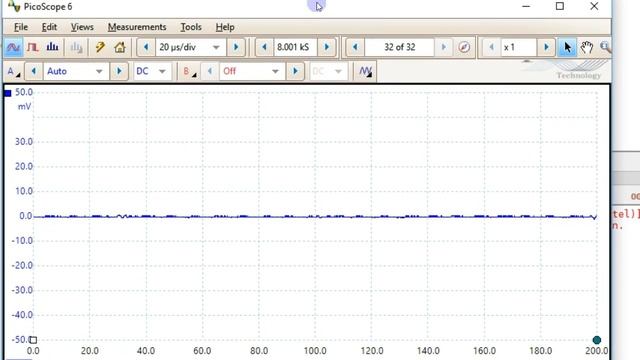Click the 100.0 time axis label
The height and width of the screenshot is (360, 640).
pyautogui.click(x=315, y=351)
